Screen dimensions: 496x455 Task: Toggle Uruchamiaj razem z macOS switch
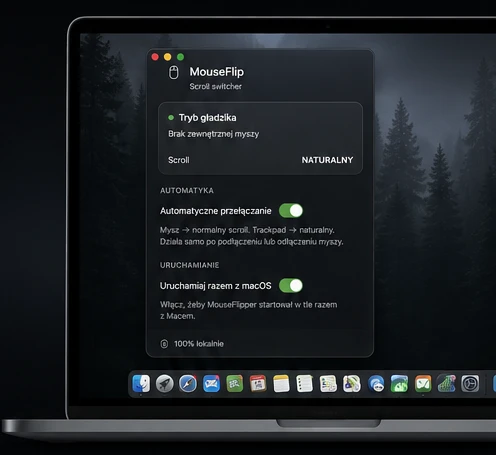point(291,286)
